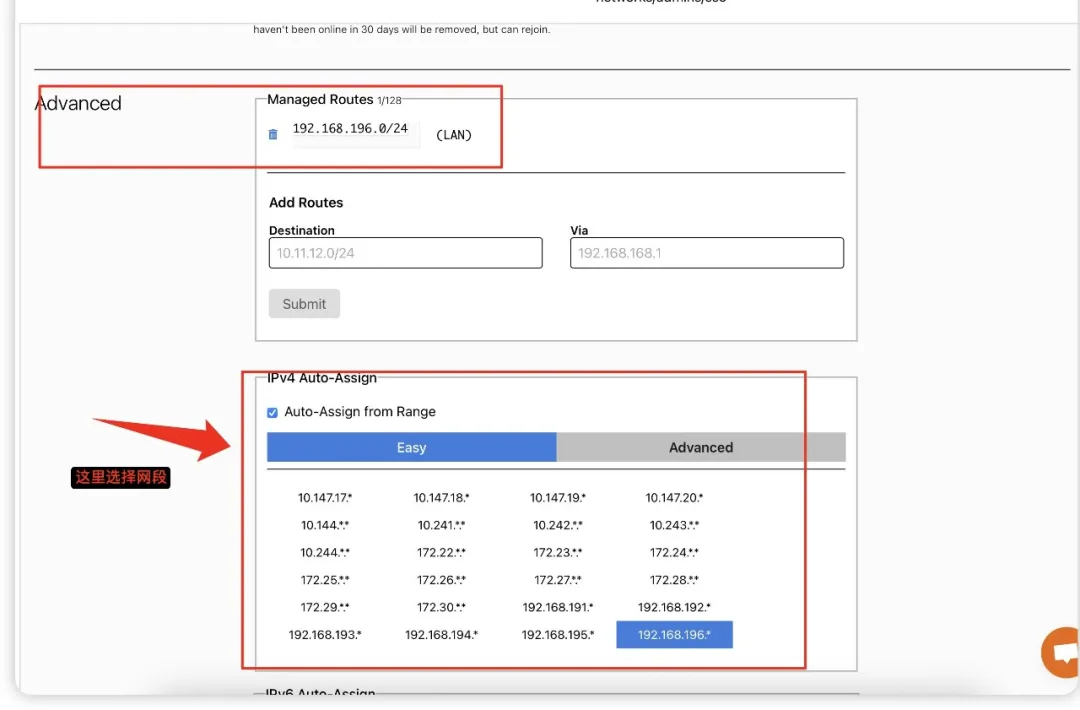
Task: Select the 10.147.20.* range
Action: point(674,497)
